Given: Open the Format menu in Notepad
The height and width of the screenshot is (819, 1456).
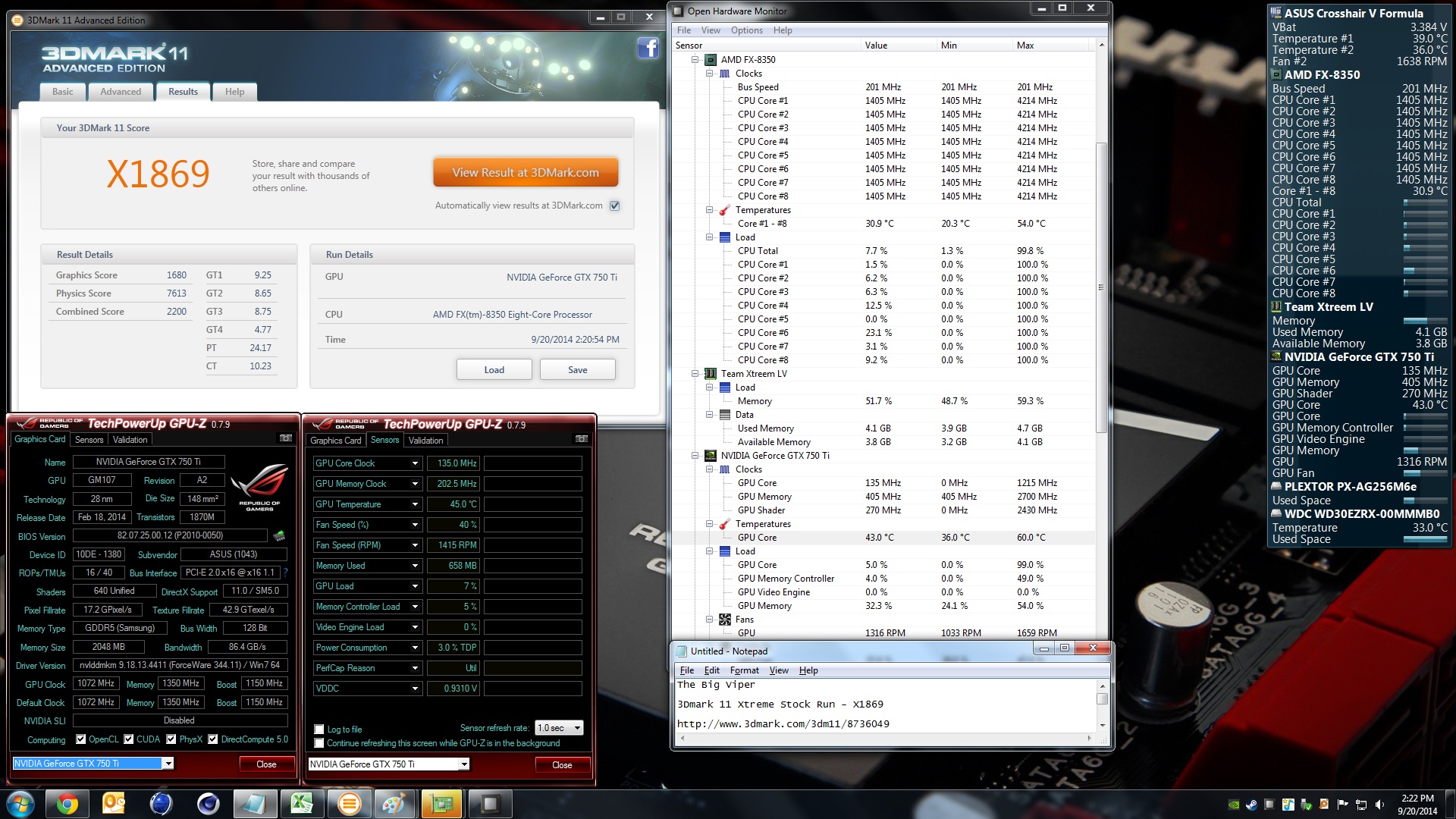Looking at the screenshot, I should 744,670.
